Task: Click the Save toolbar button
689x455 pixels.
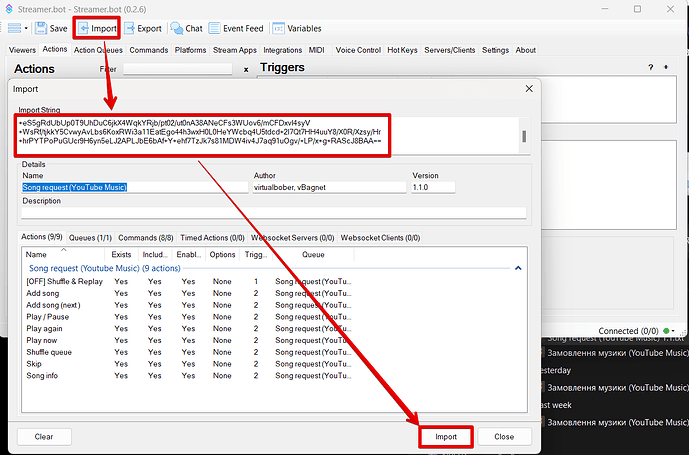Action: click(x=51, y=29)
